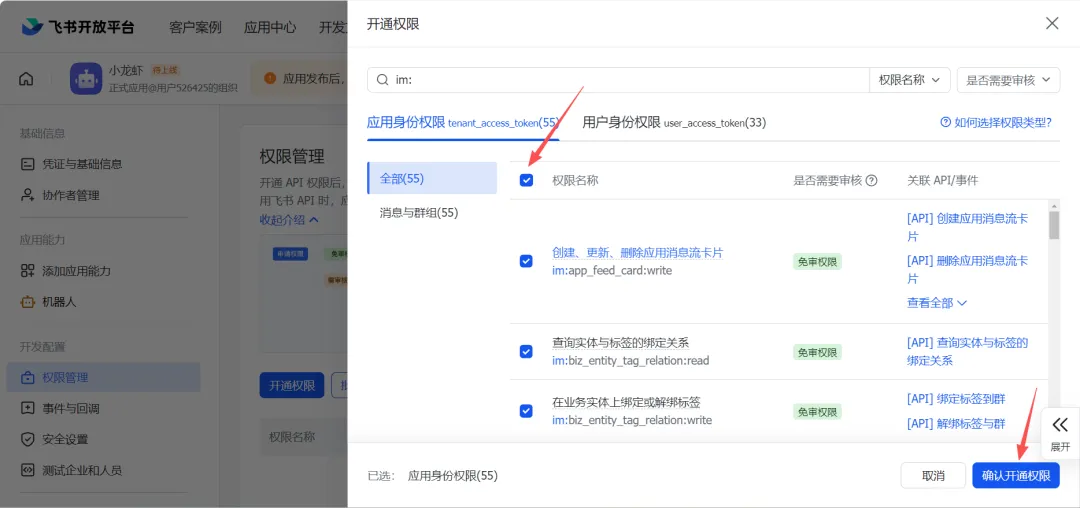Open 事件与回调 sidebar item

(x=103, y=408)
